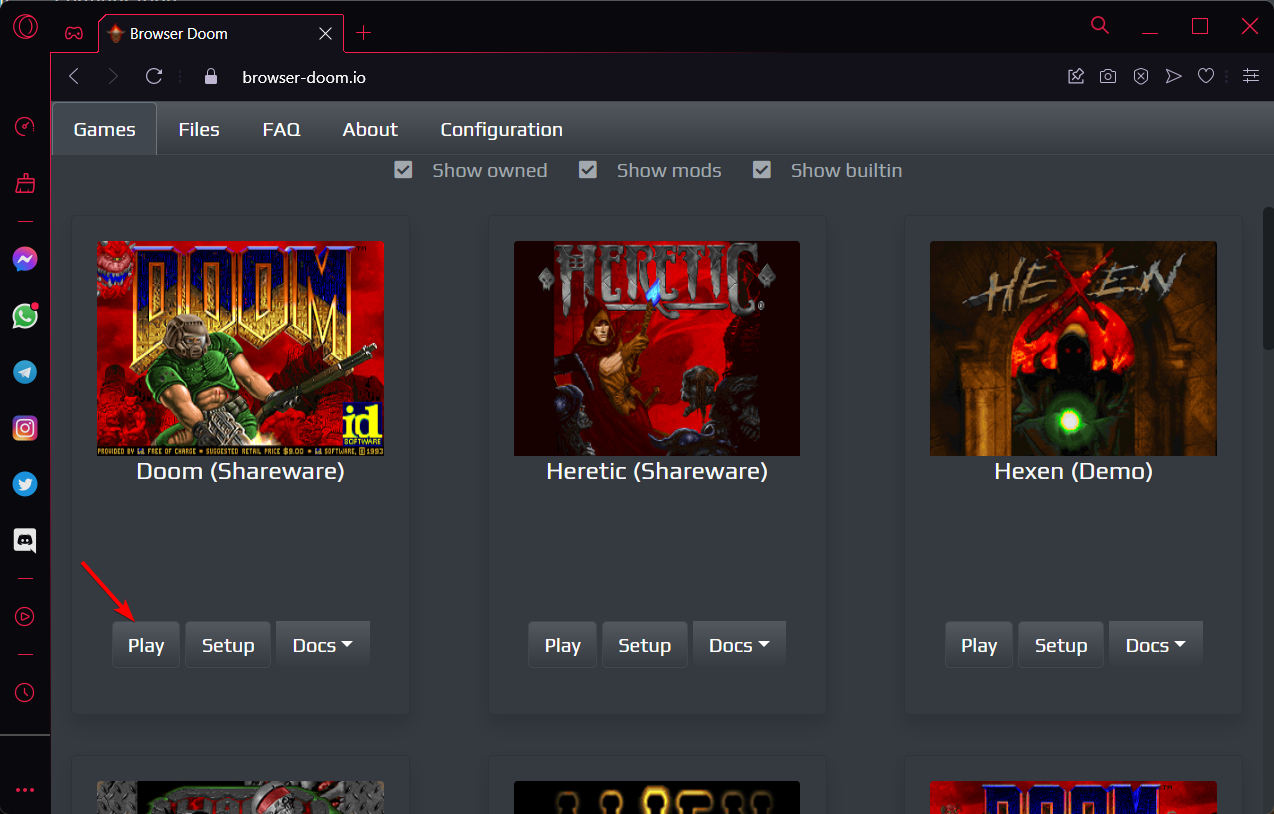
Task: Expand Docs dropdown for Hexen (Demo)
Action: pos(1156,645)
